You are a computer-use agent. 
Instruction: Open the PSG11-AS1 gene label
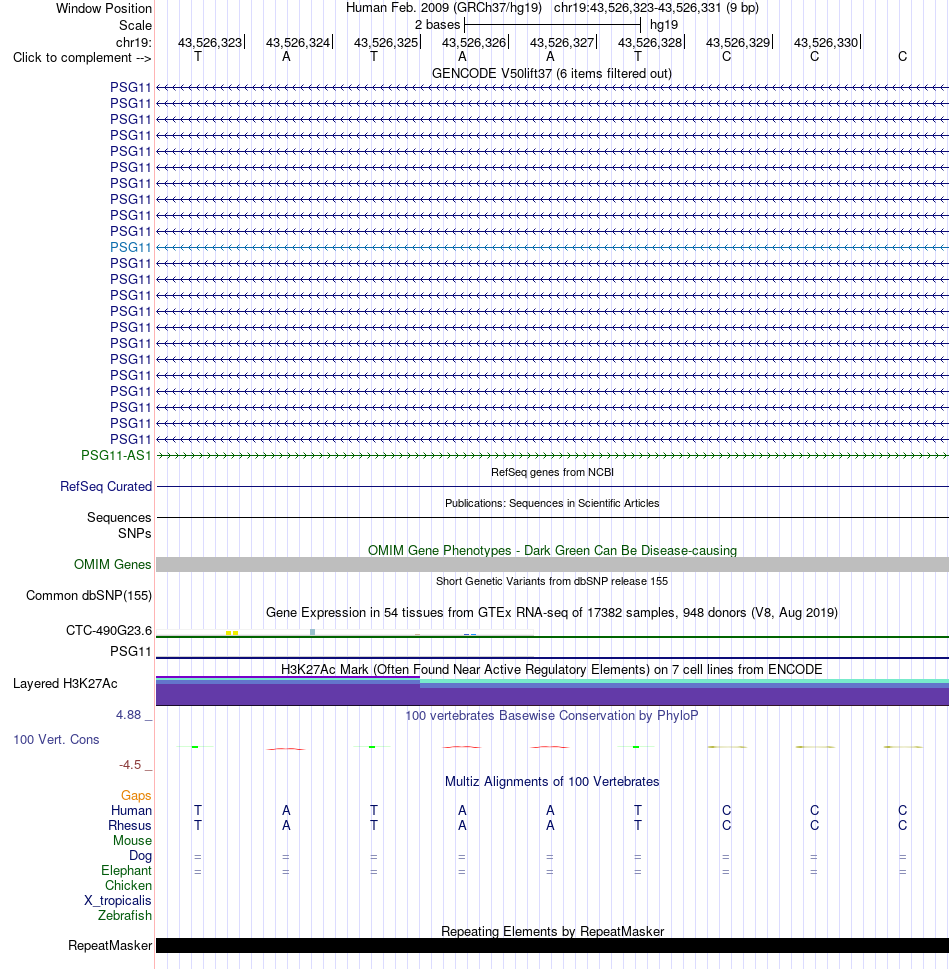point(116,455)
